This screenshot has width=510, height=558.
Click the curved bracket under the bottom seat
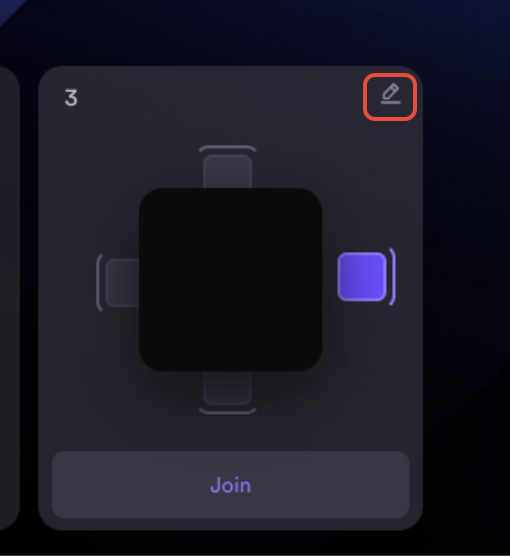point(227,411)
